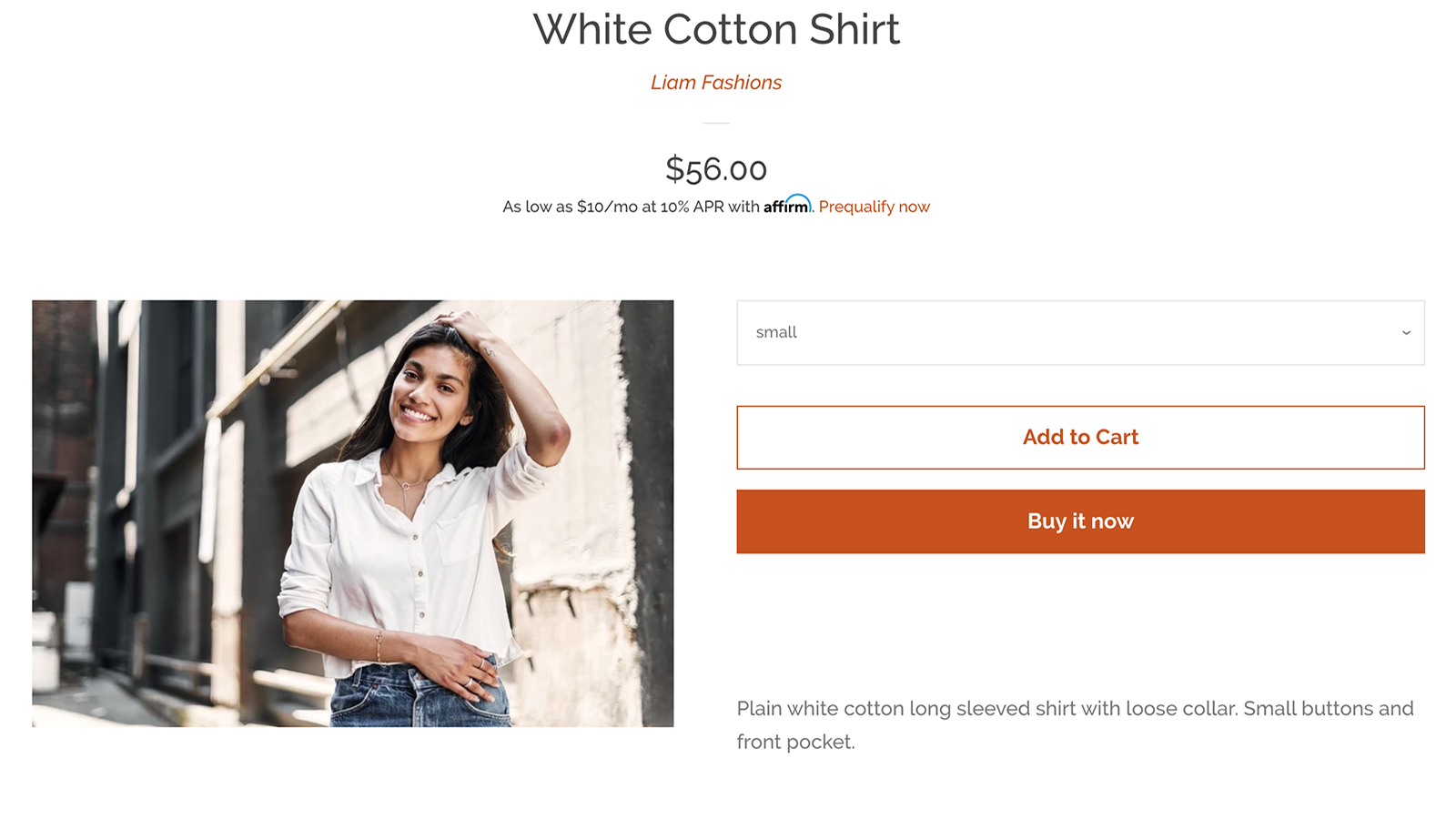Choose a shirt size from the dropdown
This screenshot has height=819, width=1456.
tap(1081, 333)
